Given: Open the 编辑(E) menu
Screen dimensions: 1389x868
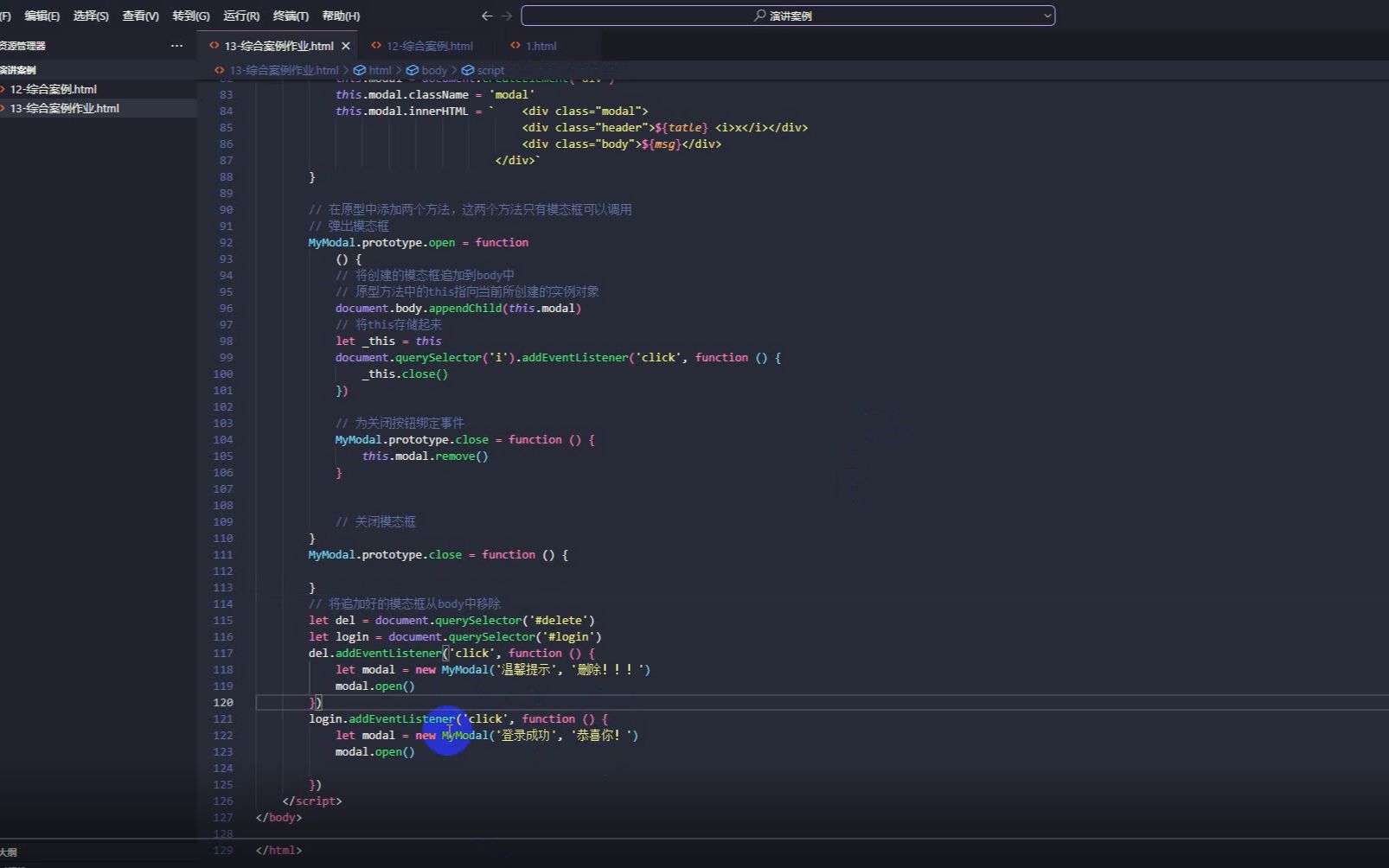Looking at the screenshot, I should (42, 16).
